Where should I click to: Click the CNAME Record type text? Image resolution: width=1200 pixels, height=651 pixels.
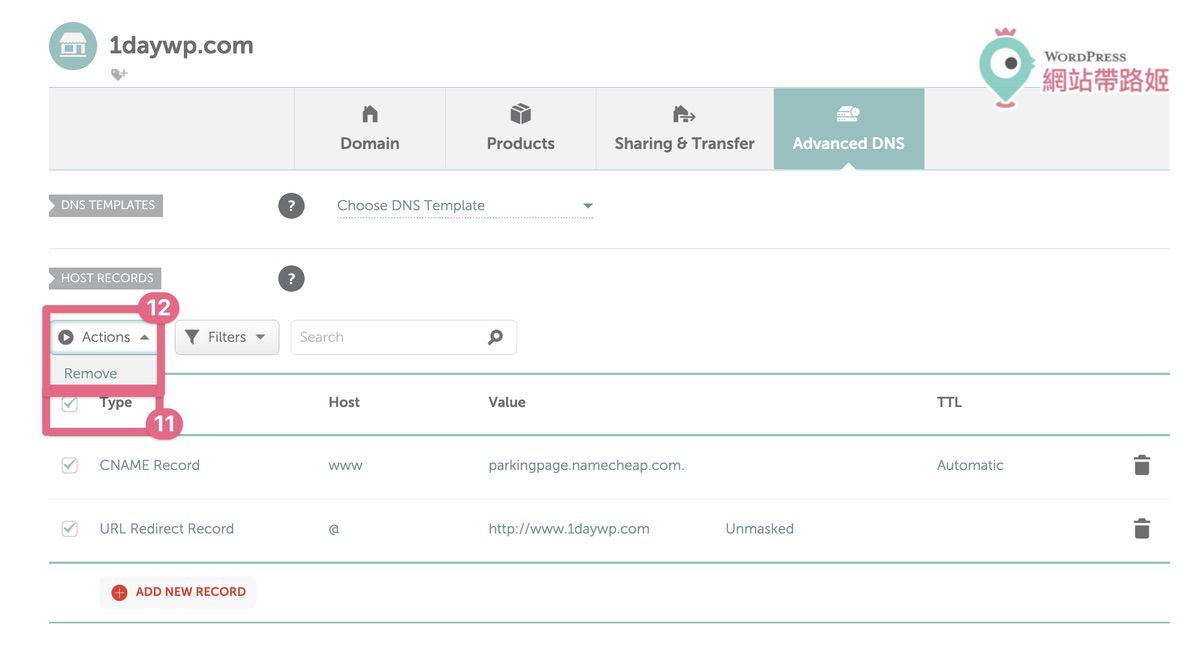coord(150,465)
